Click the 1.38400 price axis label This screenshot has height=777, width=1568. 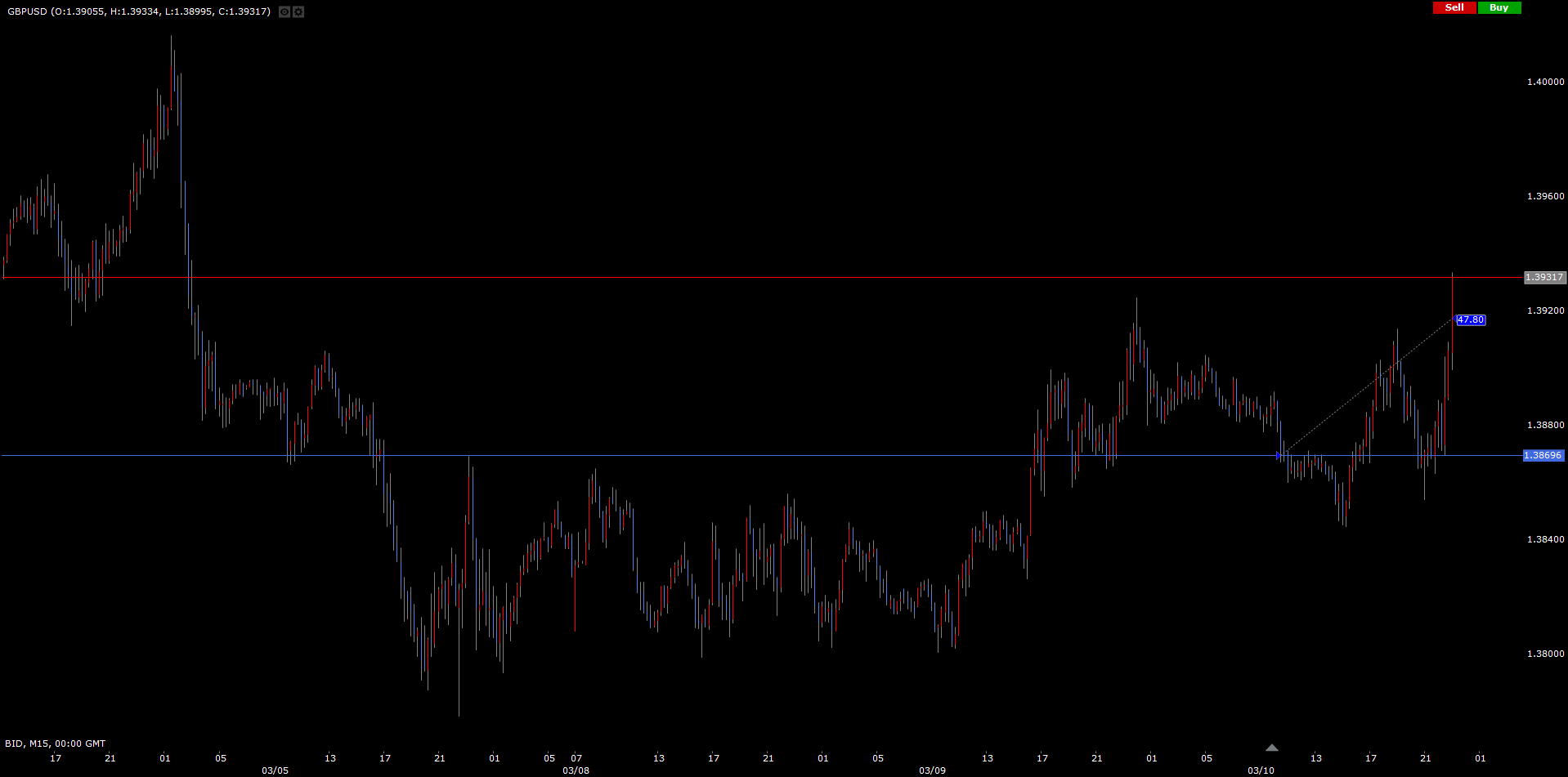1545,539
